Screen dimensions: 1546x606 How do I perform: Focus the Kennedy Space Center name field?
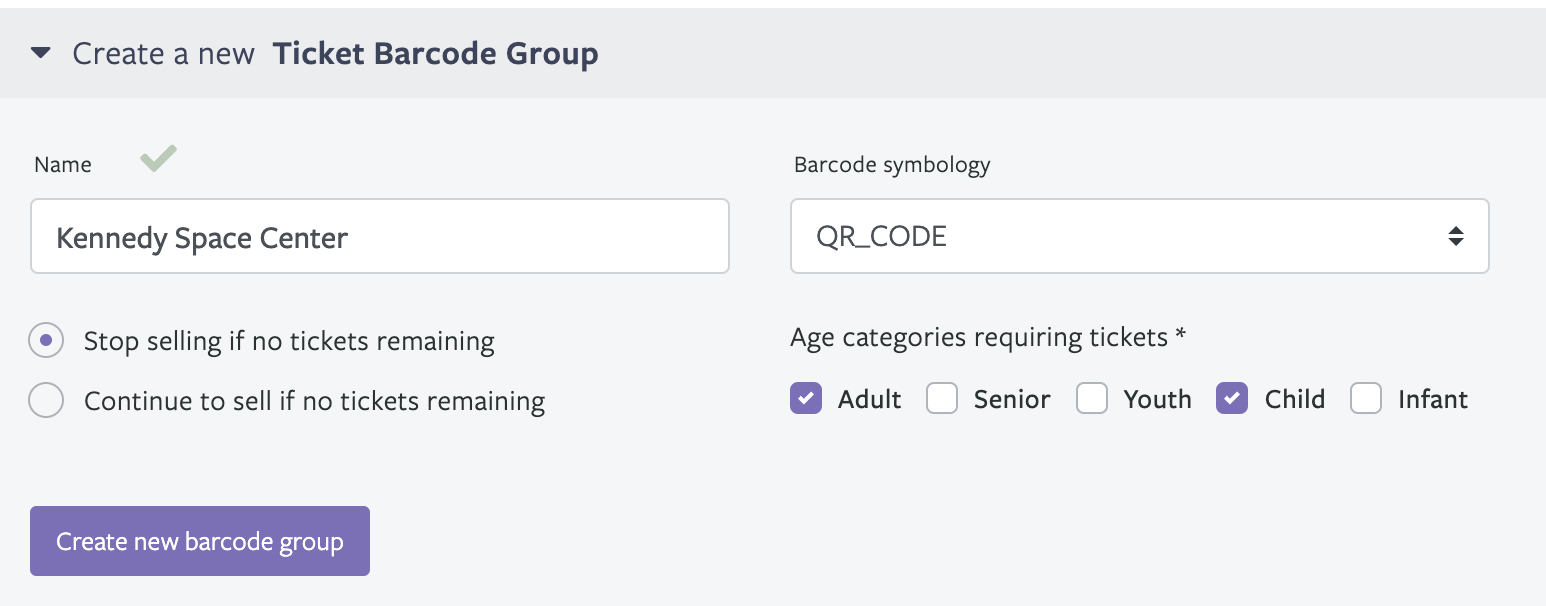[x=380, y=236]
